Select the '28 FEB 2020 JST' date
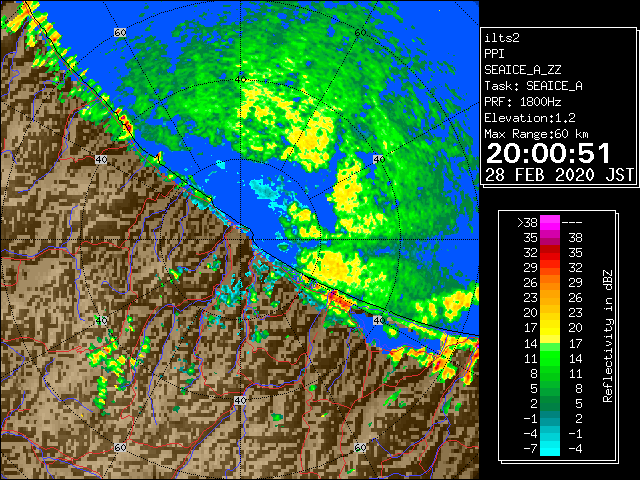This screenshot has width=640, height=480. click(x=560, y=175)
